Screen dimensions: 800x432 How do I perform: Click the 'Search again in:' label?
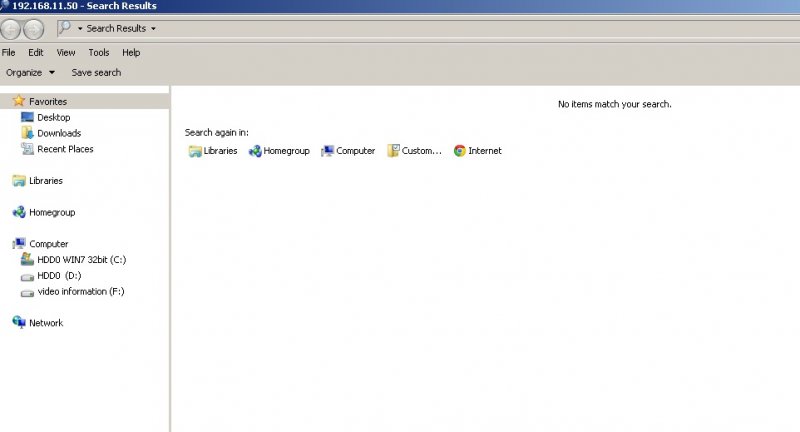[x=217, y=133]
